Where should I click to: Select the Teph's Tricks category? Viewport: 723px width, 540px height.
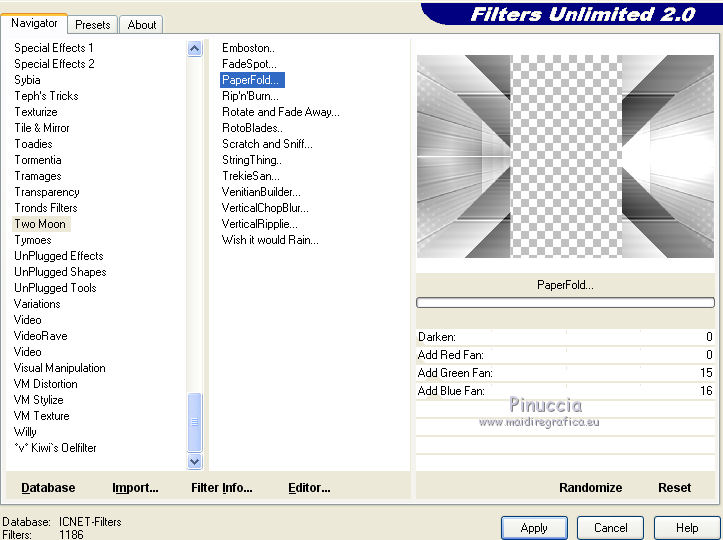(46, 96)
